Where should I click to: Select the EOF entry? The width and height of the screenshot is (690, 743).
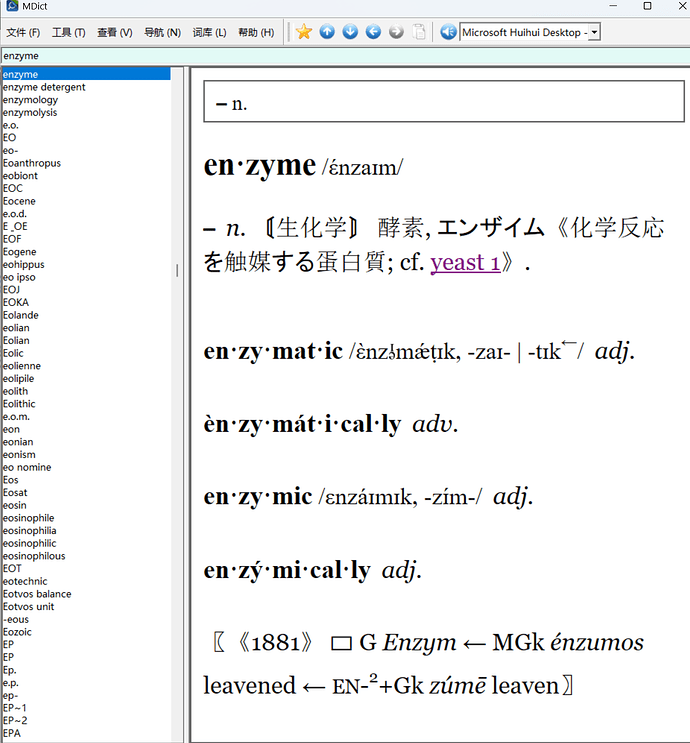coord(12,239)
